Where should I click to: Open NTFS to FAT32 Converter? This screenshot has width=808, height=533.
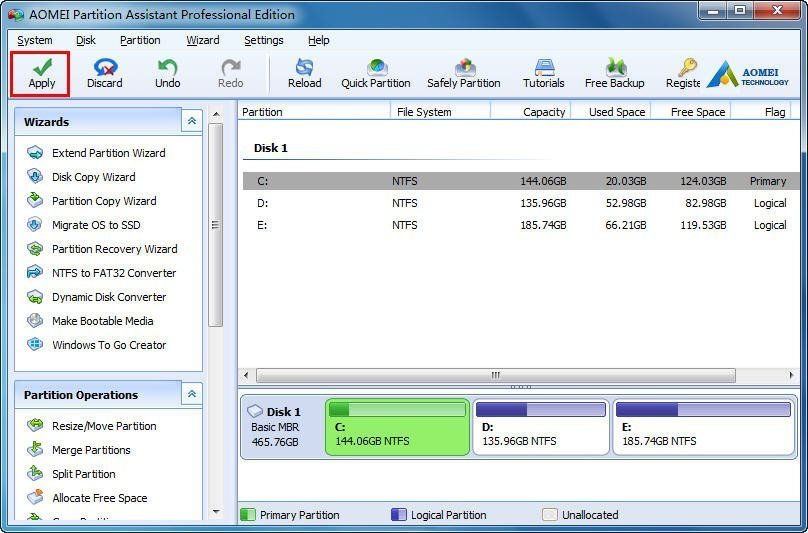point(102,273)
